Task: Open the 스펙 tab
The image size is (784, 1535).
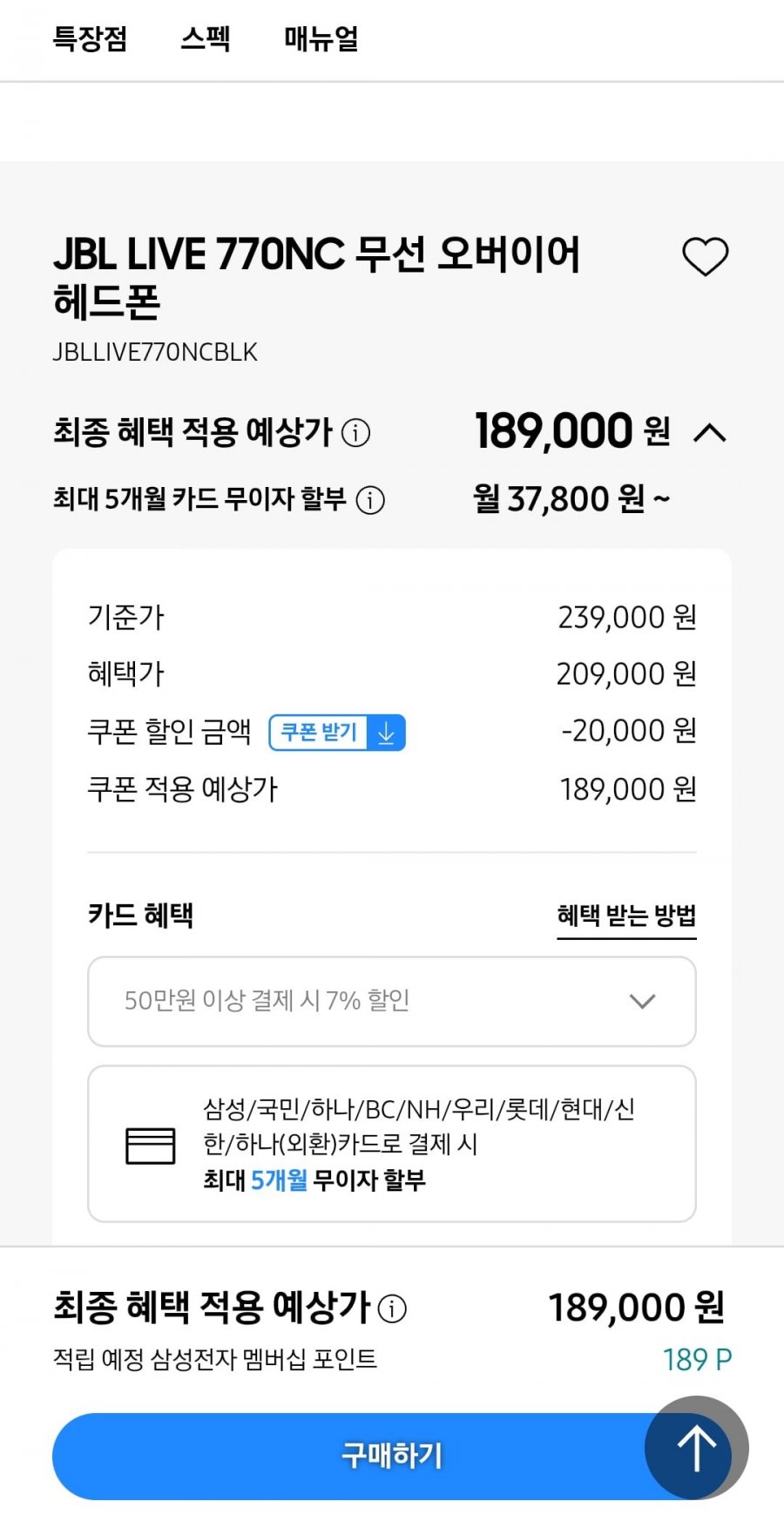Action: click(206, 39)
